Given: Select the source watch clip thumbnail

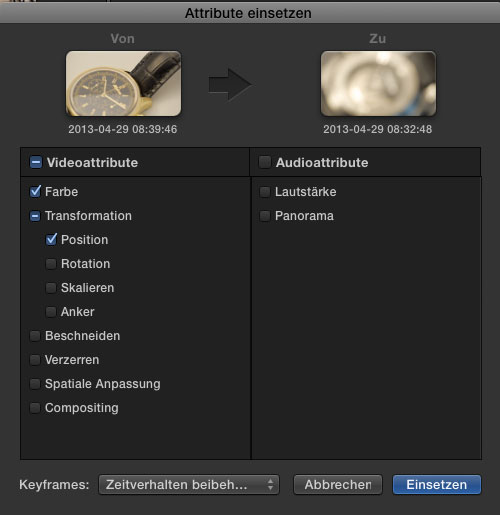Looking at the screenshot, I should pyautogui.click(x=123, y=84).
